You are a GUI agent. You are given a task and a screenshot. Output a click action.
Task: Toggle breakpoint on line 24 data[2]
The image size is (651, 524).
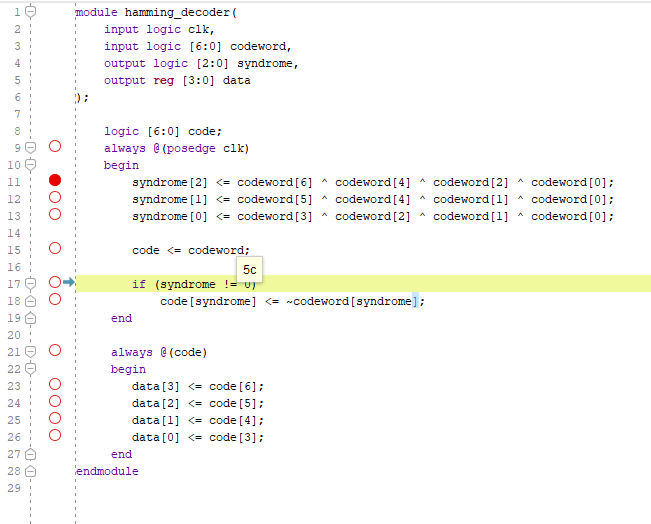(x=55, y=402)
